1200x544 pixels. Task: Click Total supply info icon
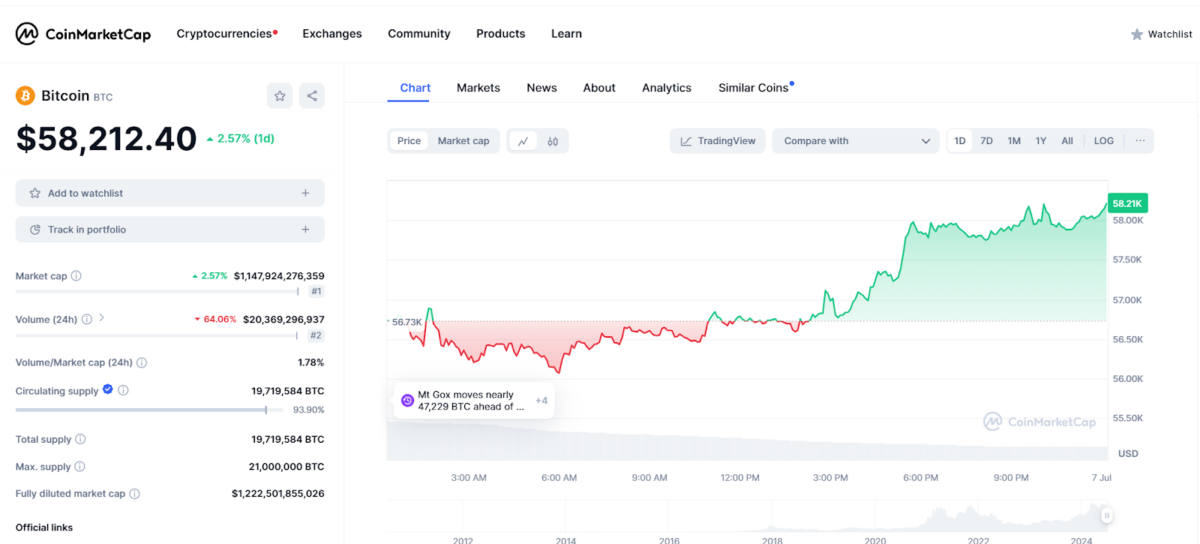(x=80, y=439)
